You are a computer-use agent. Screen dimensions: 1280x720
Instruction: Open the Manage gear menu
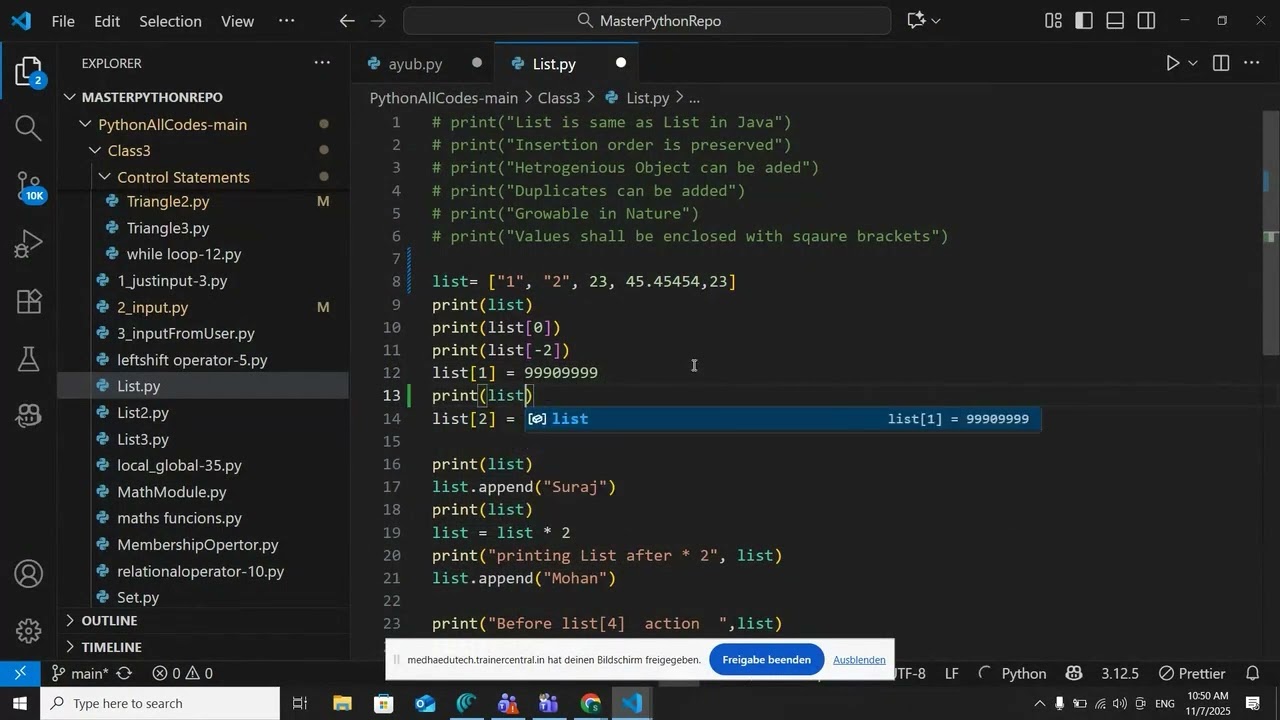pyautogui.click(x=28, y=631)
